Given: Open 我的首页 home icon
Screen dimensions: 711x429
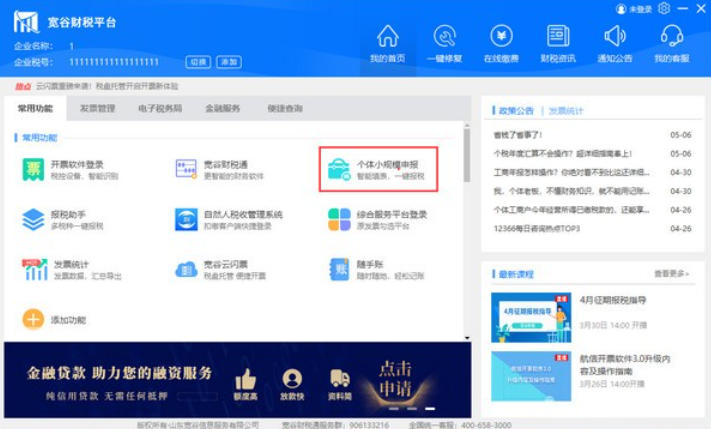Looking at the screenshot, I should pos(387,37).
